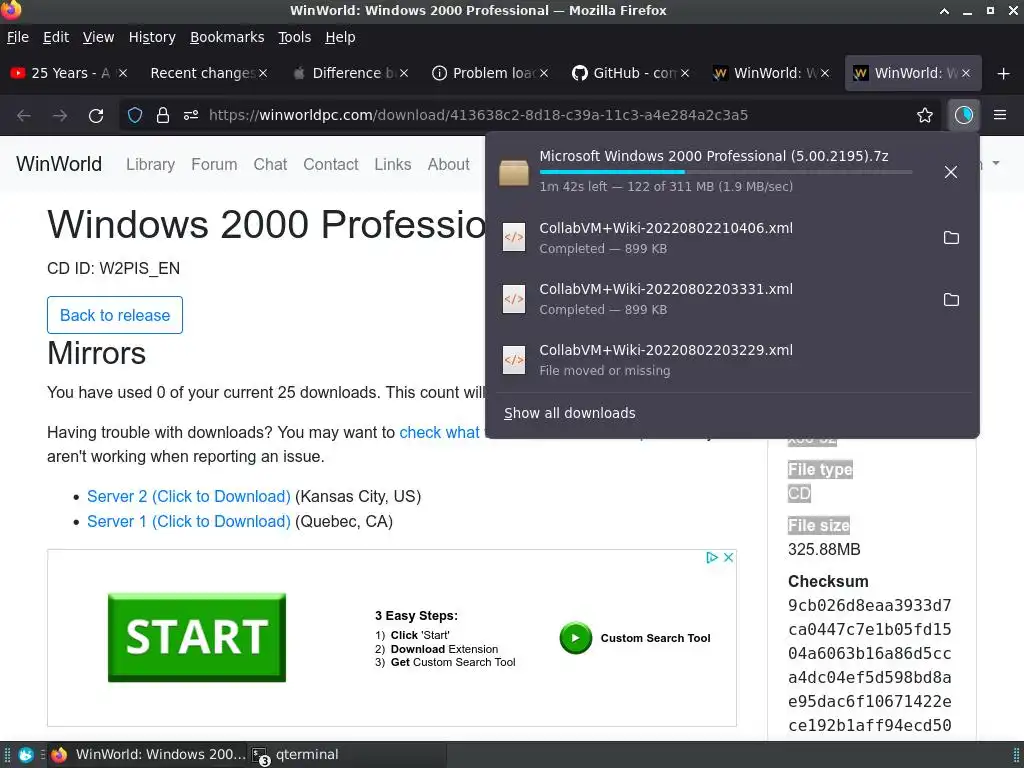
Task: Click the 7z archive download file icon
Action: pyautogui.click(x=514, y=172)
